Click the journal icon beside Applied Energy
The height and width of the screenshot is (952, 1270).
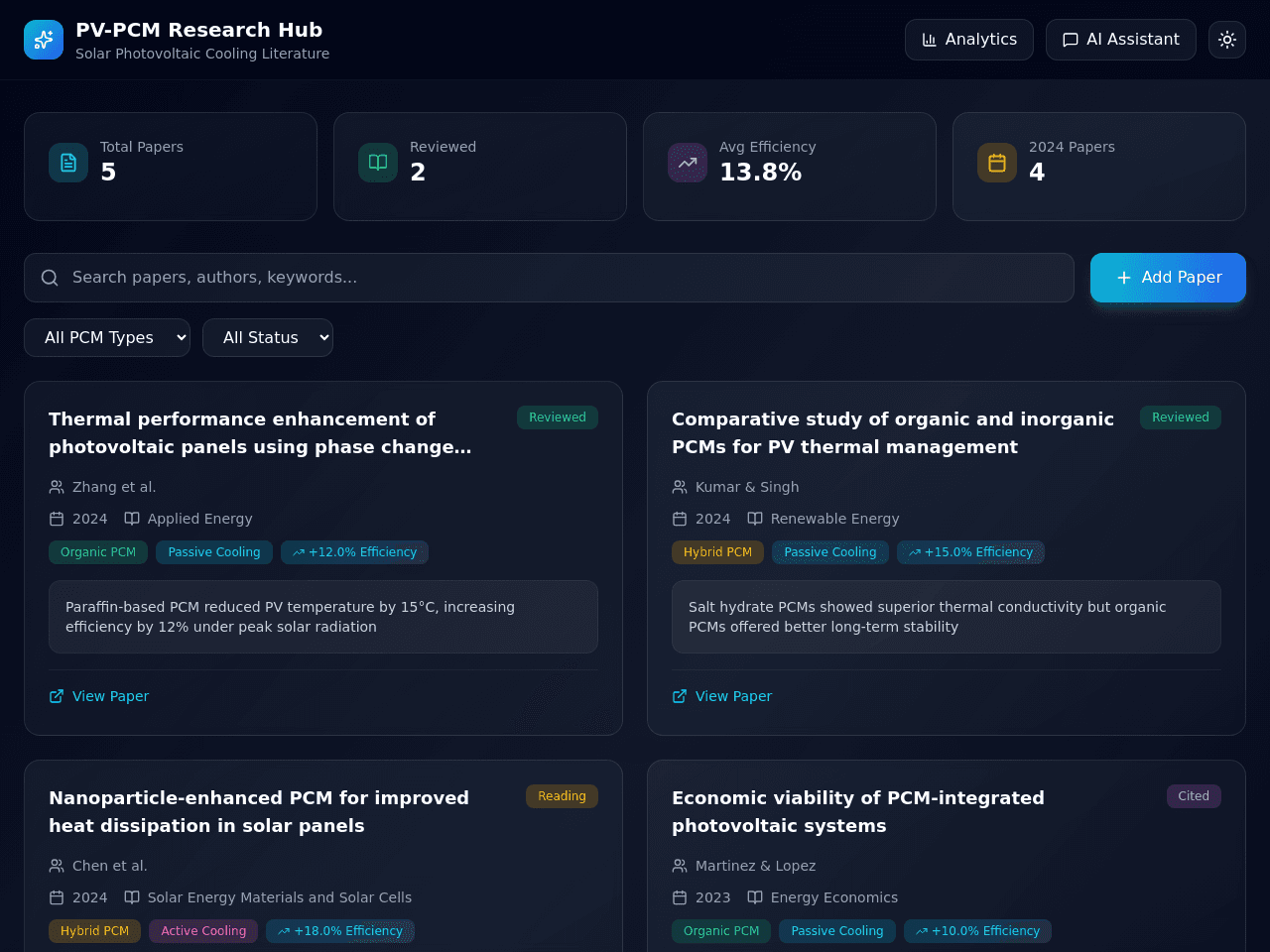132,519
